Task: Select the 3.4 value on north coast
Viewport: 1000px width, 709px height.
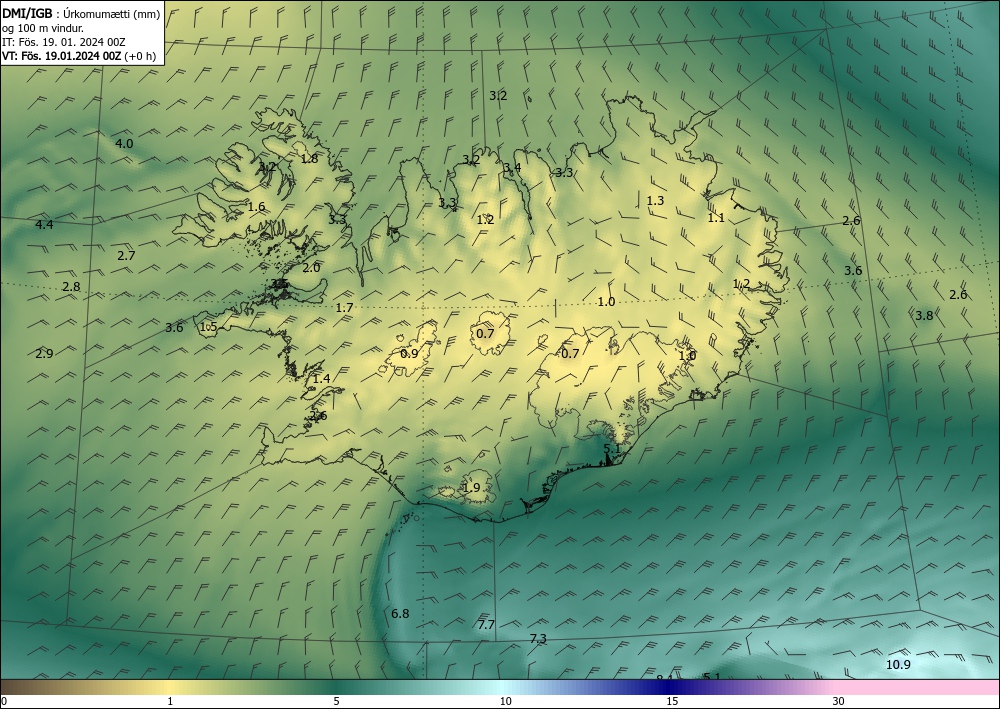Action: (512, 168)
